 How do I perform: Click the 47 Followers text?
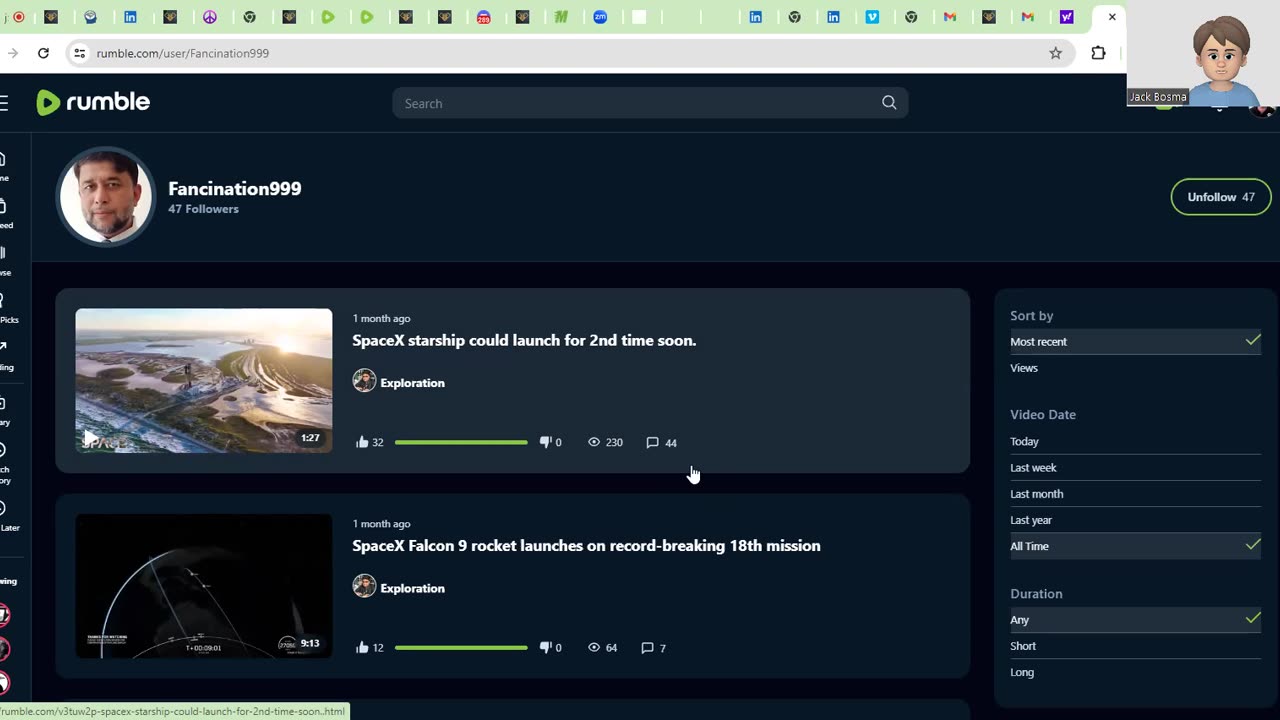[x=203, y=209]
